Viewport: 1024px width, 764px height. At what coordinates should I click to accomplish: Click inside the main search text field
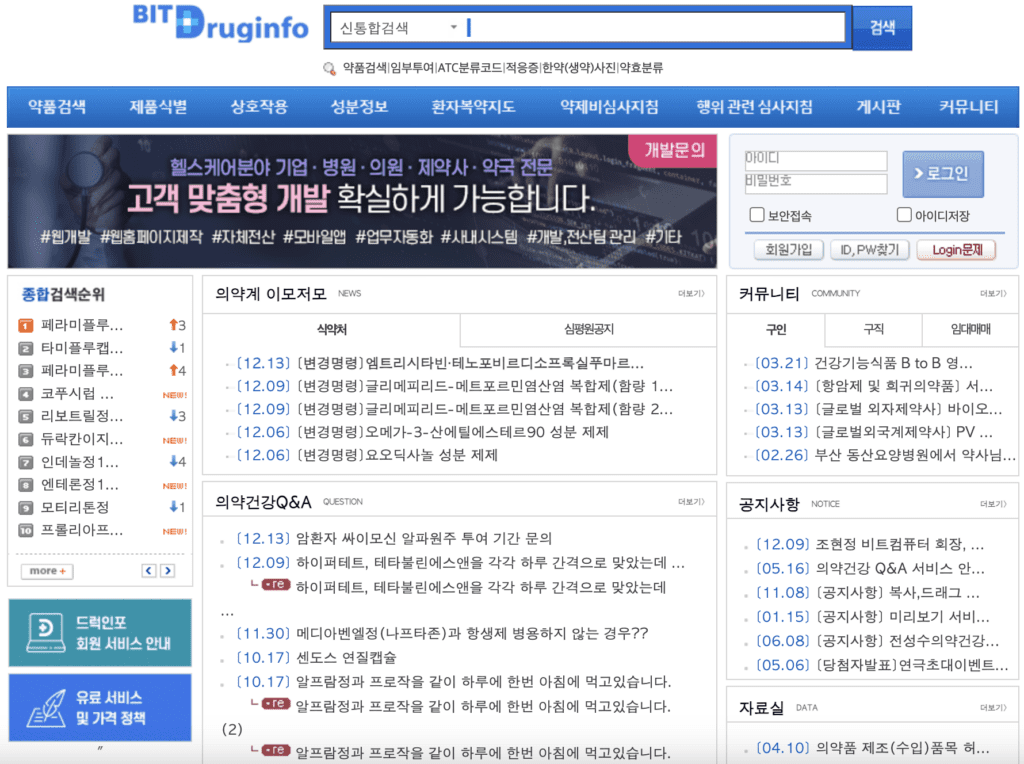coord(656,27)
